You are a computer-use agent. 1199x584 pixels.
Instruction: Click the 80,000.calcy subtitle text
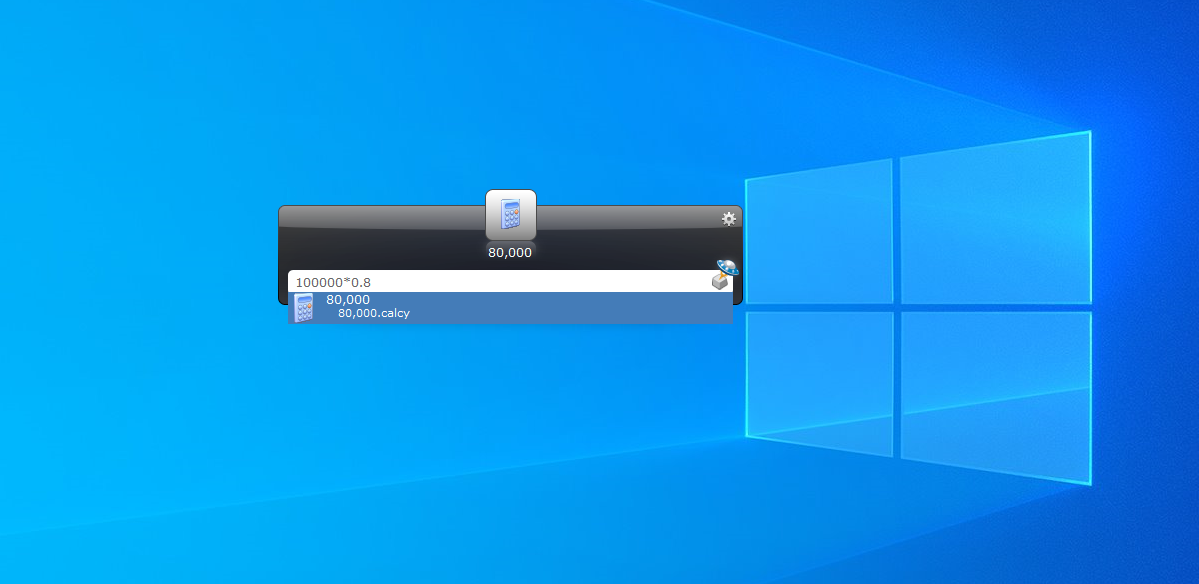374,313
